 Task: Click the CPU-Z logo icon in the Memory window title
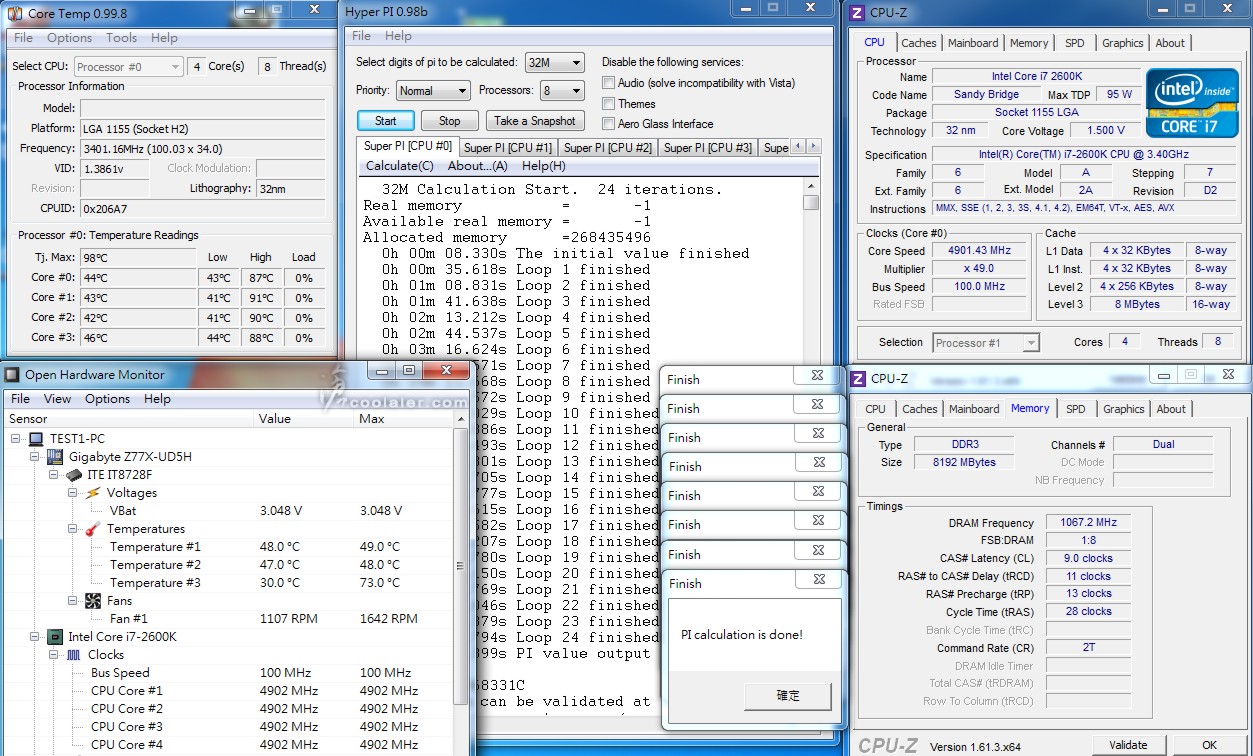[x=858, y=379]
